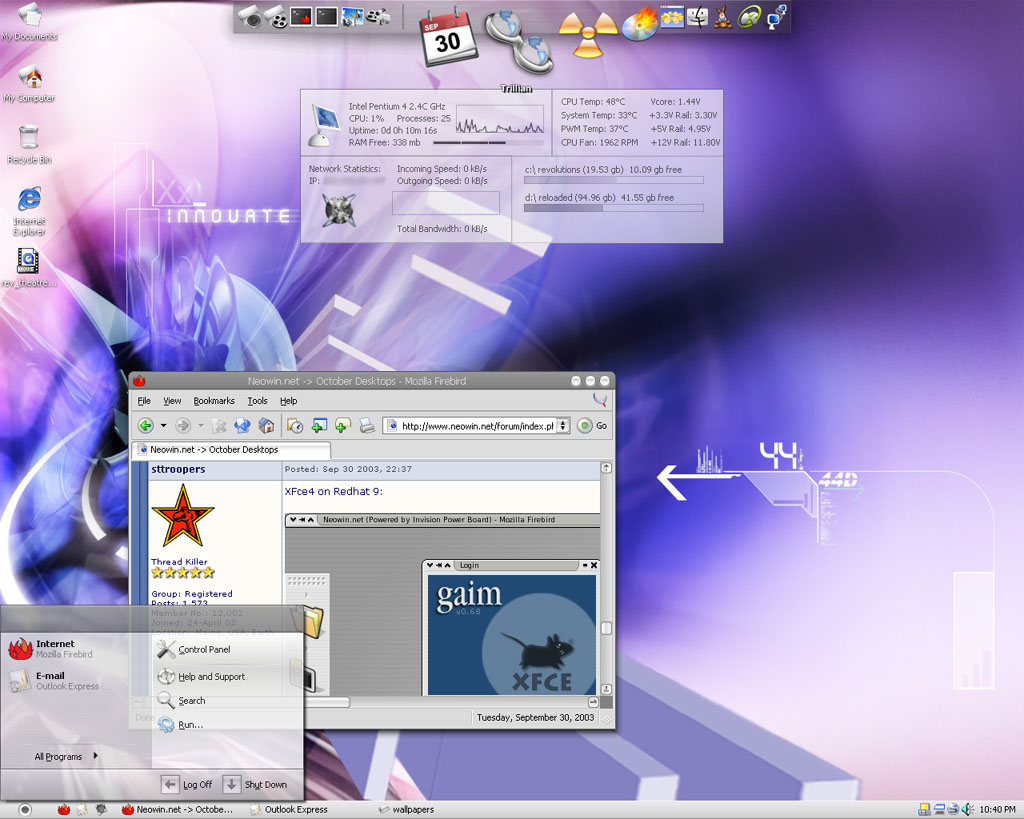This screenshot has height=819, width=1024.
Task: Open the Bookmarks menu in Firebird
Action: click(213, 401)
